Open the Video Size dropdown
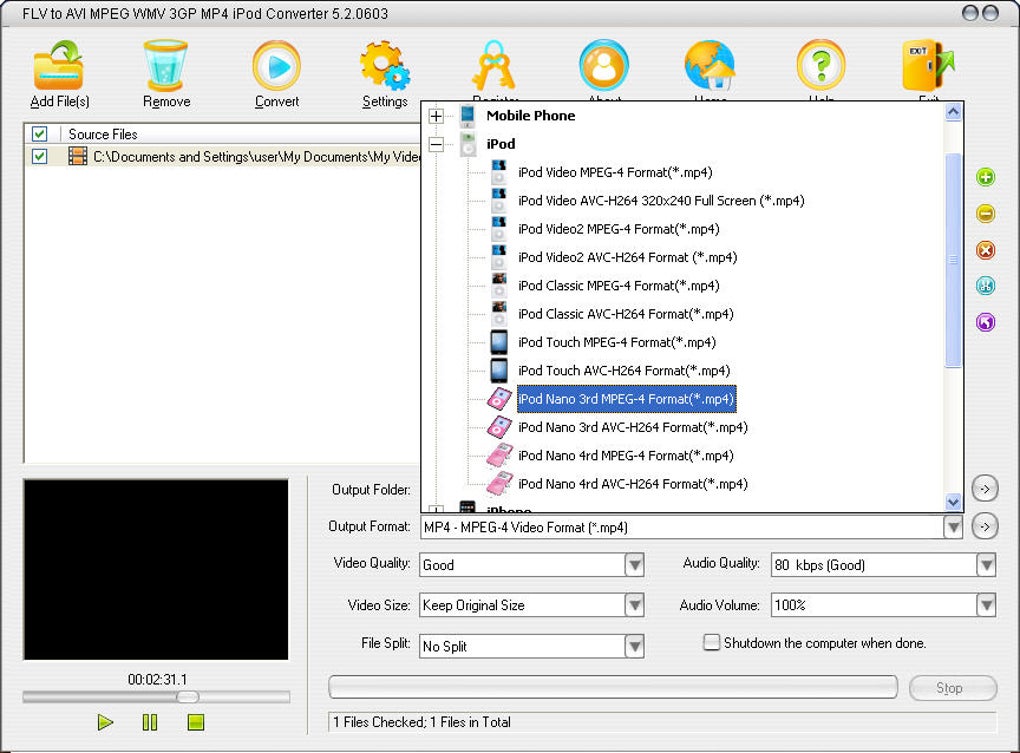The image size is (1020, 753). [634, 605]
